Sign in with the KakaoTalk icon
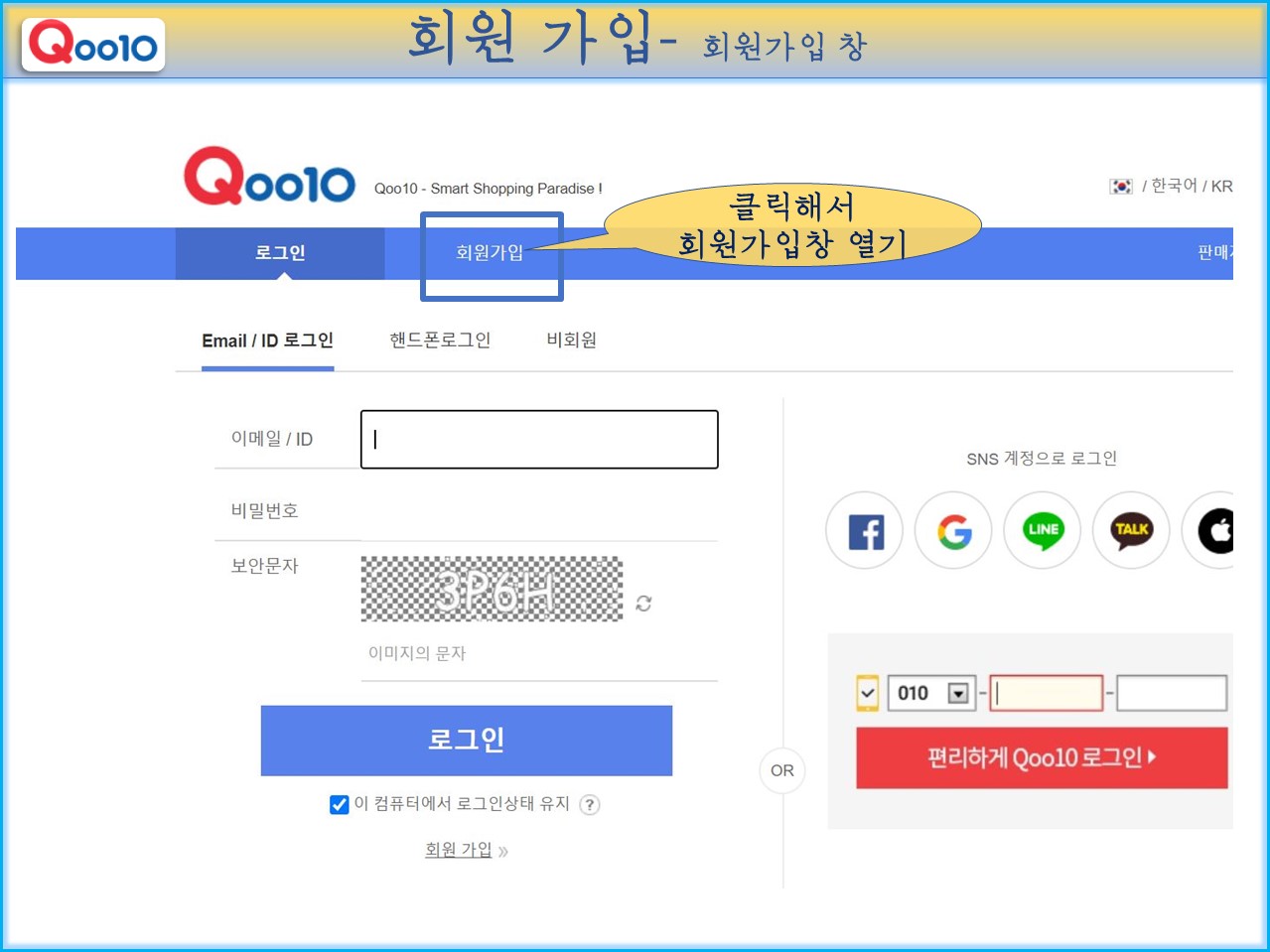This screenshot has width=1270, height=952. tap(1131, 531)
